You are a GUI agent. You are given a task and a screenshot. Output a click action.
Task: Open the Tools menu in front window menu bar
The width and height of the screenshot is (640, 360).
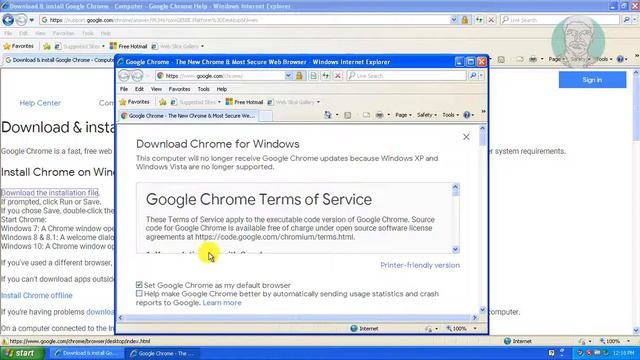203,89
